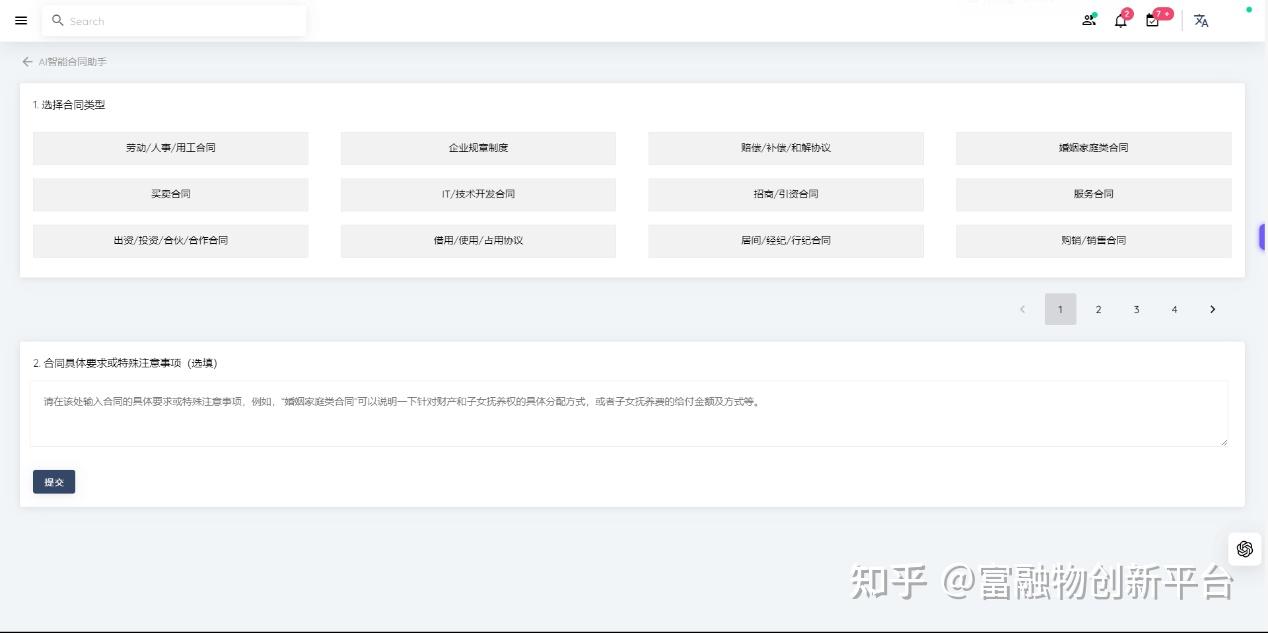Image resolution: width=1268 pixels, height=633 pixels.
Task: Select 购销/销售合同 contract type
Action: click(x=1094, y=241)
